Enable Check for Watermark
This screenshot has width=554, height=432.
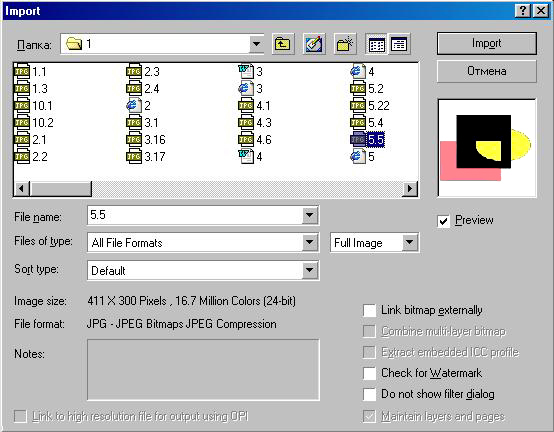[369, 373]
